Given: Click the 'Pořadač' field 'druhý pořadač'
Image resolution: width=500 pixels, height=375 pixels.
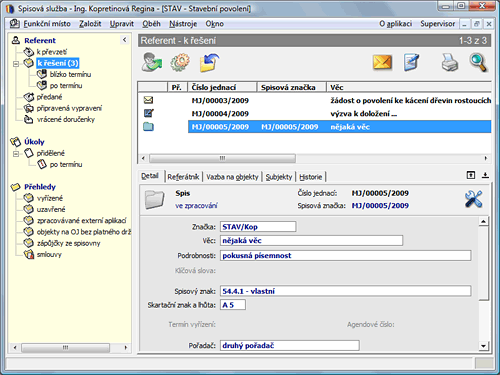Looking at the screenshot, I should pos(290,345).
